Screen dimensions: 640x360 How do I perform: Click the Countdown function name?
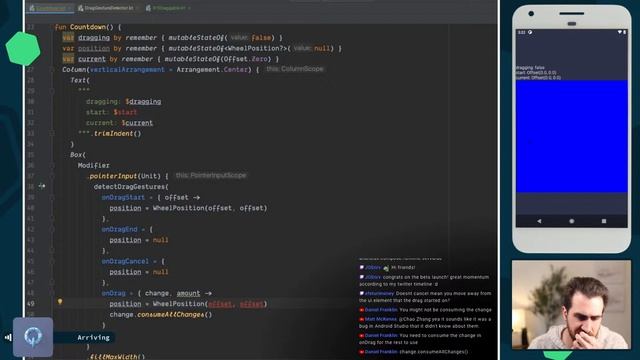[x=88, y=27]
